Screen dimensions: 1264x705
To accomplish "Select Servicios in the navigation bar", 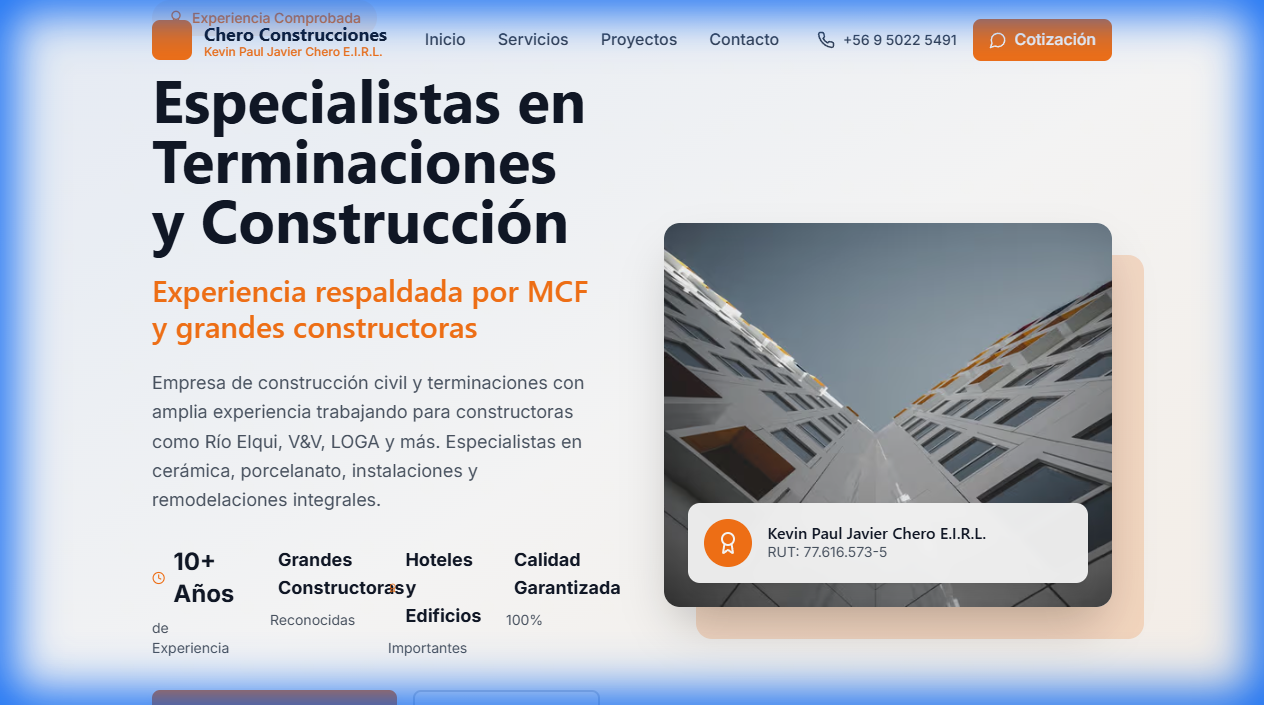I will point(532,40).
